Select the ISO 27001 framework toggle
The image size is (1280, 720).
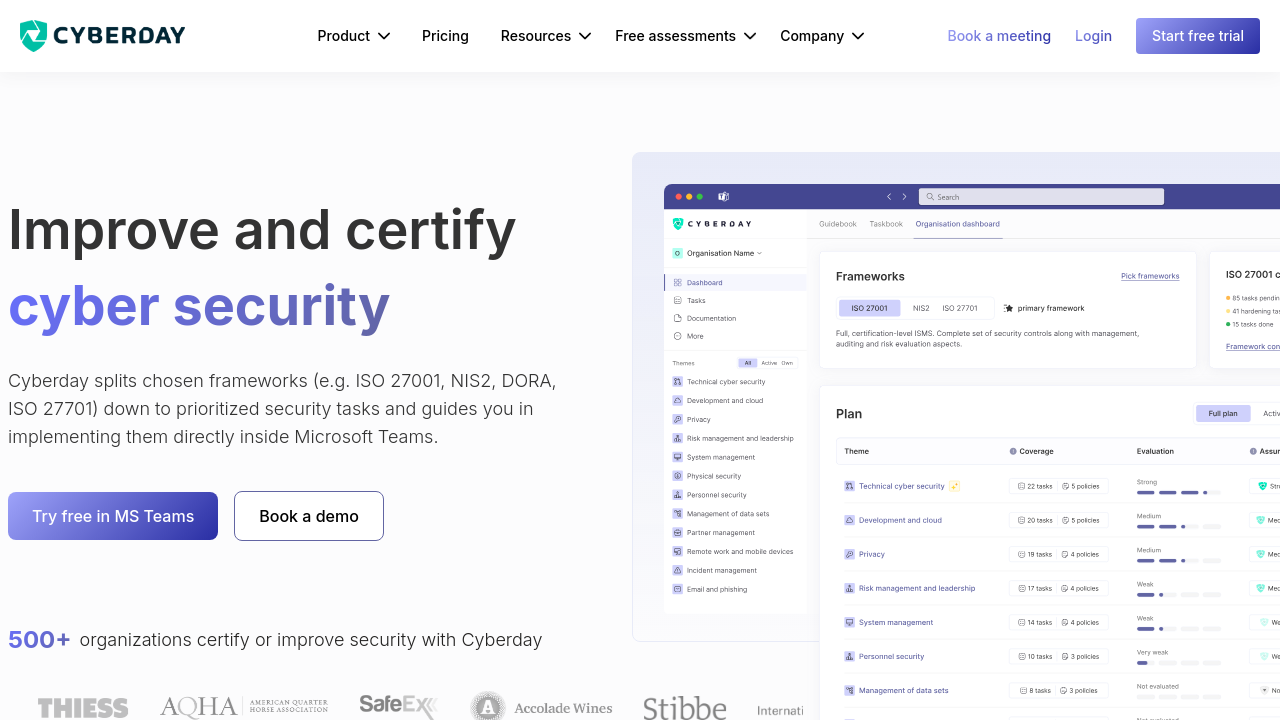click(x=869, y=308)
